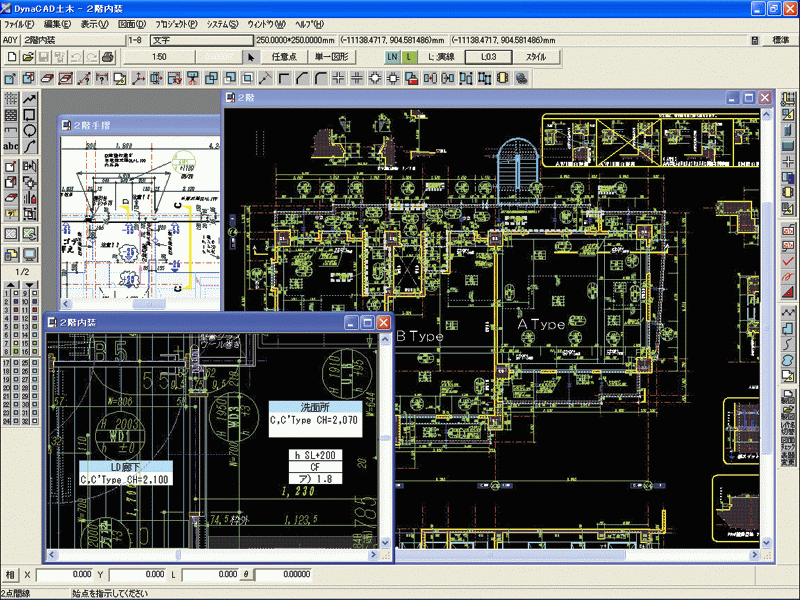Select the polyline zigzag tool in left palette
The image size is (800, 600).
point(30,99)
